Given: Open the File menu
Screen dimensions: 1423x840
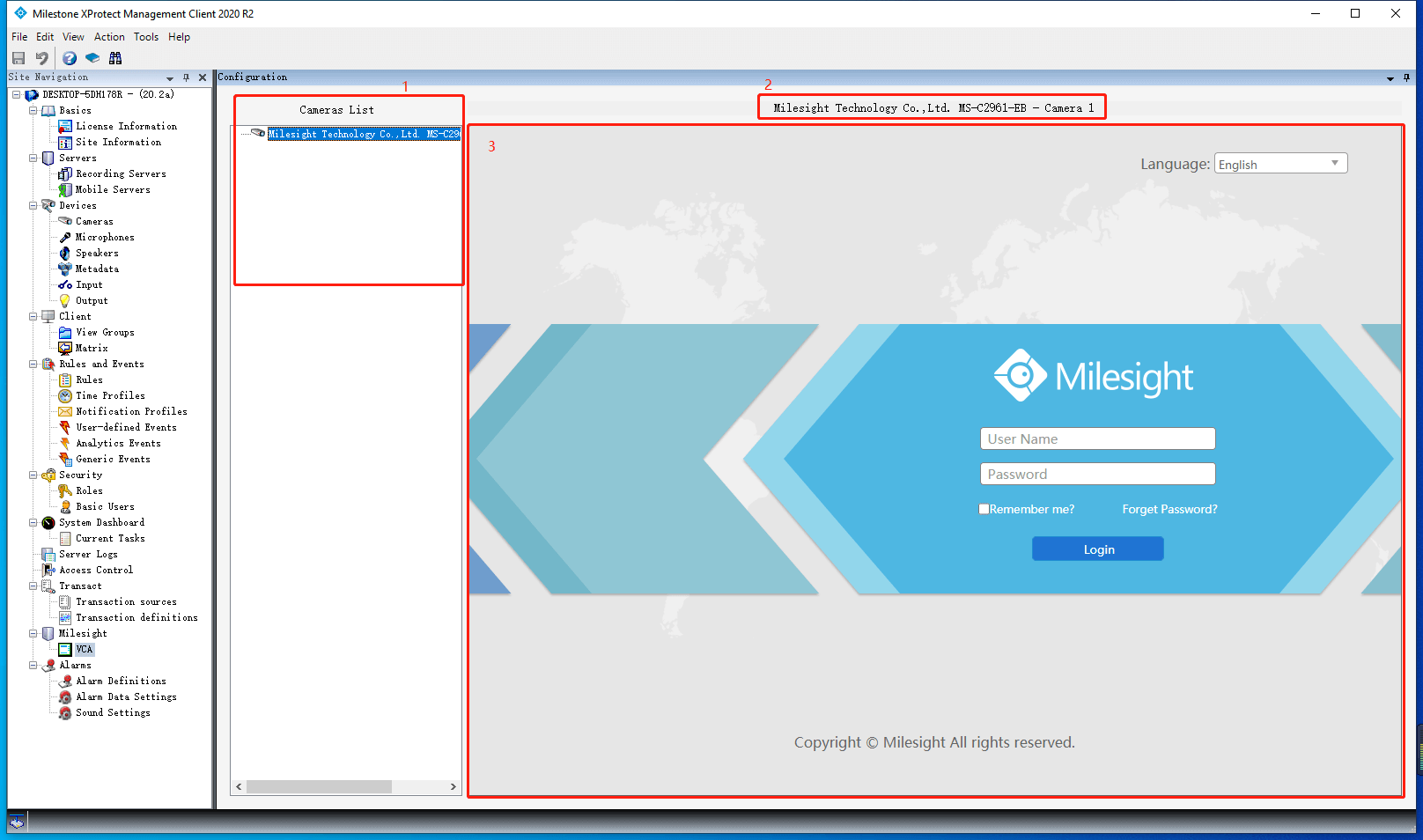Looking at the screenshot, I should click(19, 37).
